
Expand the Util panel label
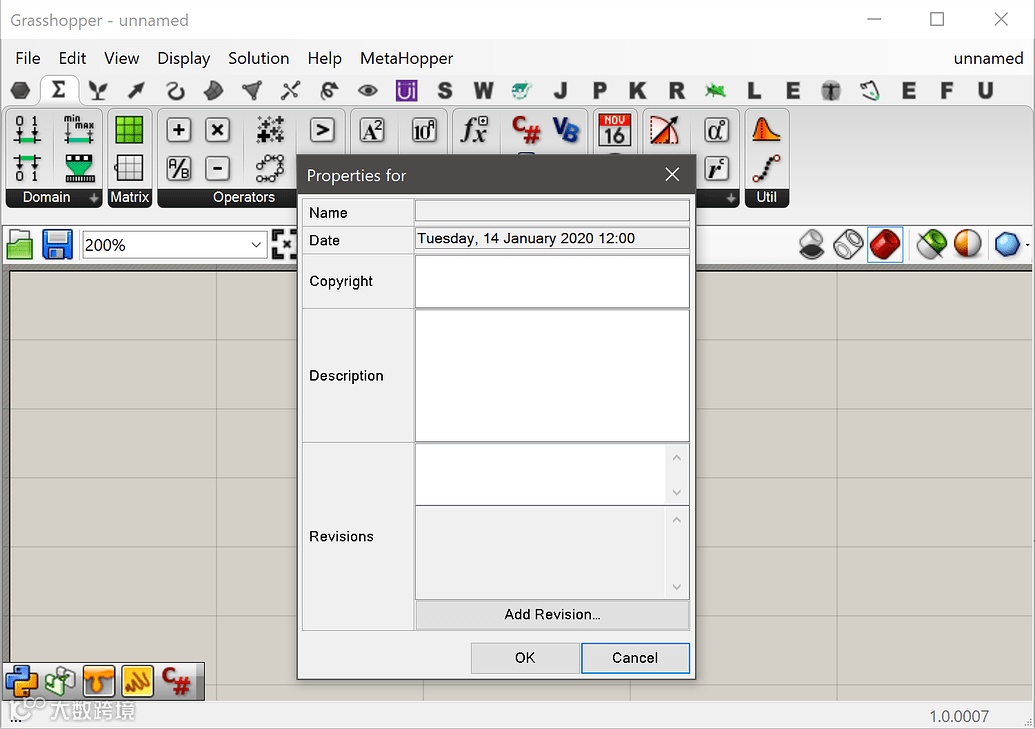(766, 197)
